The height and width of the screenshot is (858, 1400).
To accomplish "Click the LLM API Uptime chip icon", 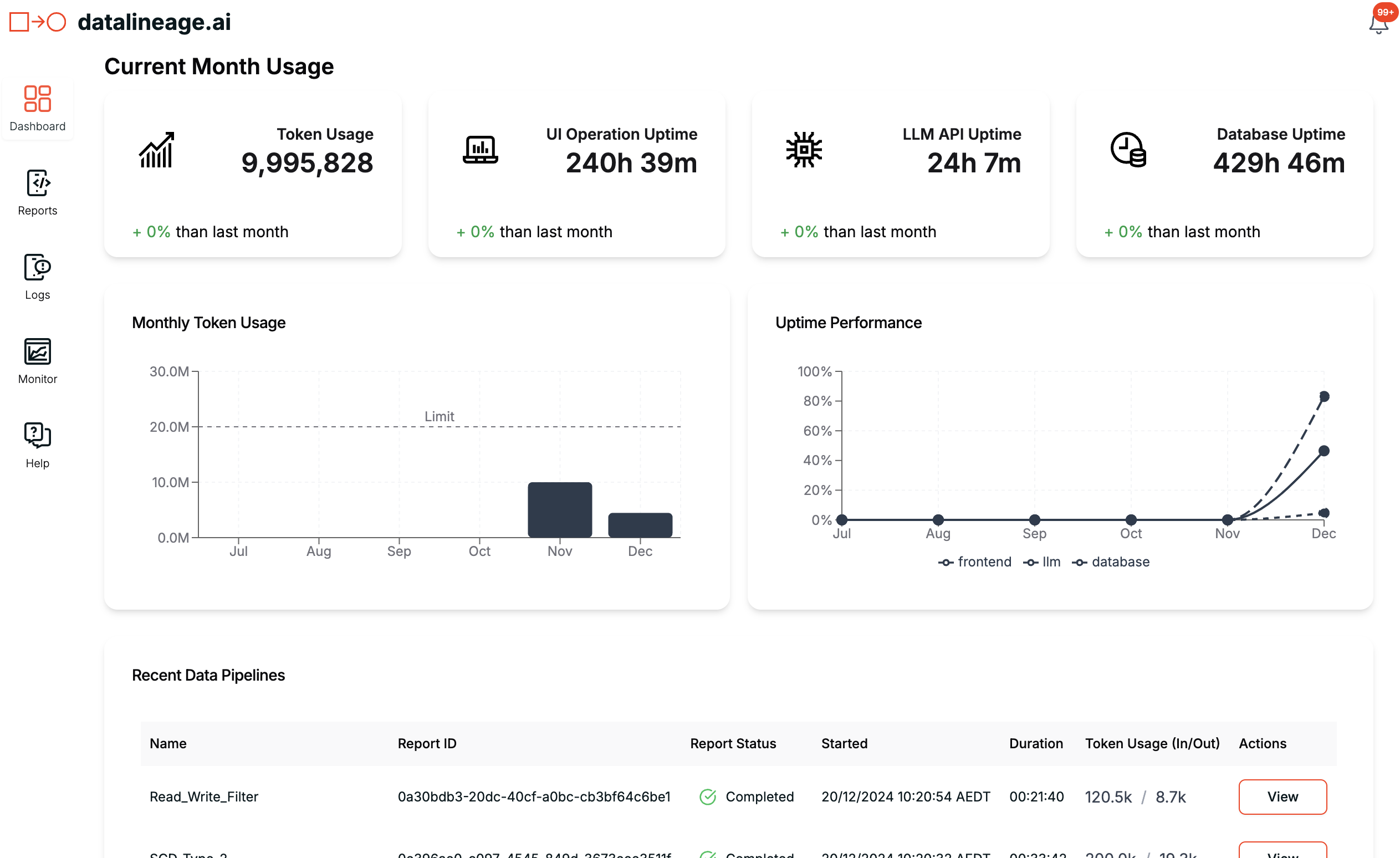I will [804, 150].
